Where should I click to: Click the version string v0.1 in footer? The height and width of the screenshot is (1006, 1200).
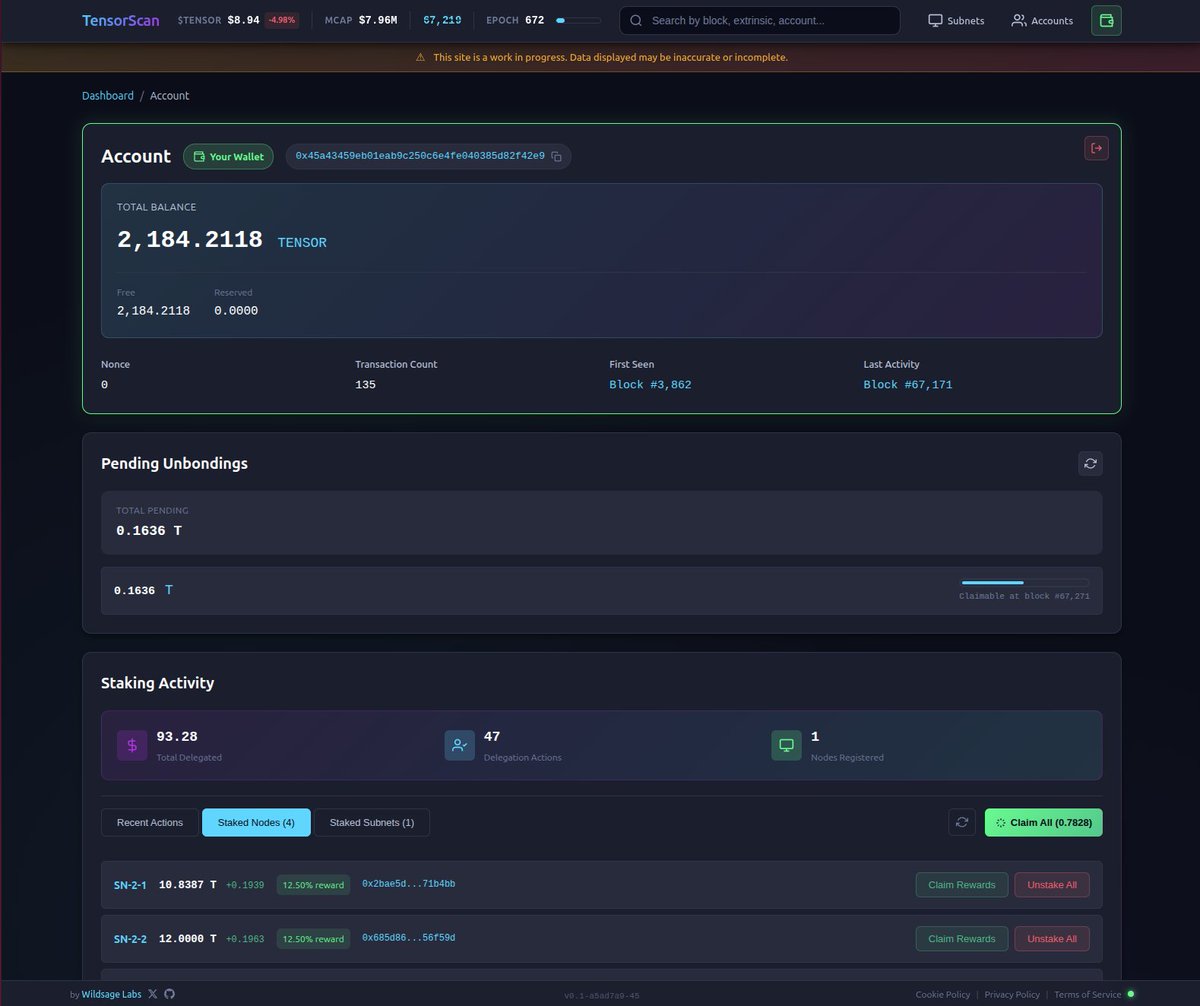pos(601,996)
